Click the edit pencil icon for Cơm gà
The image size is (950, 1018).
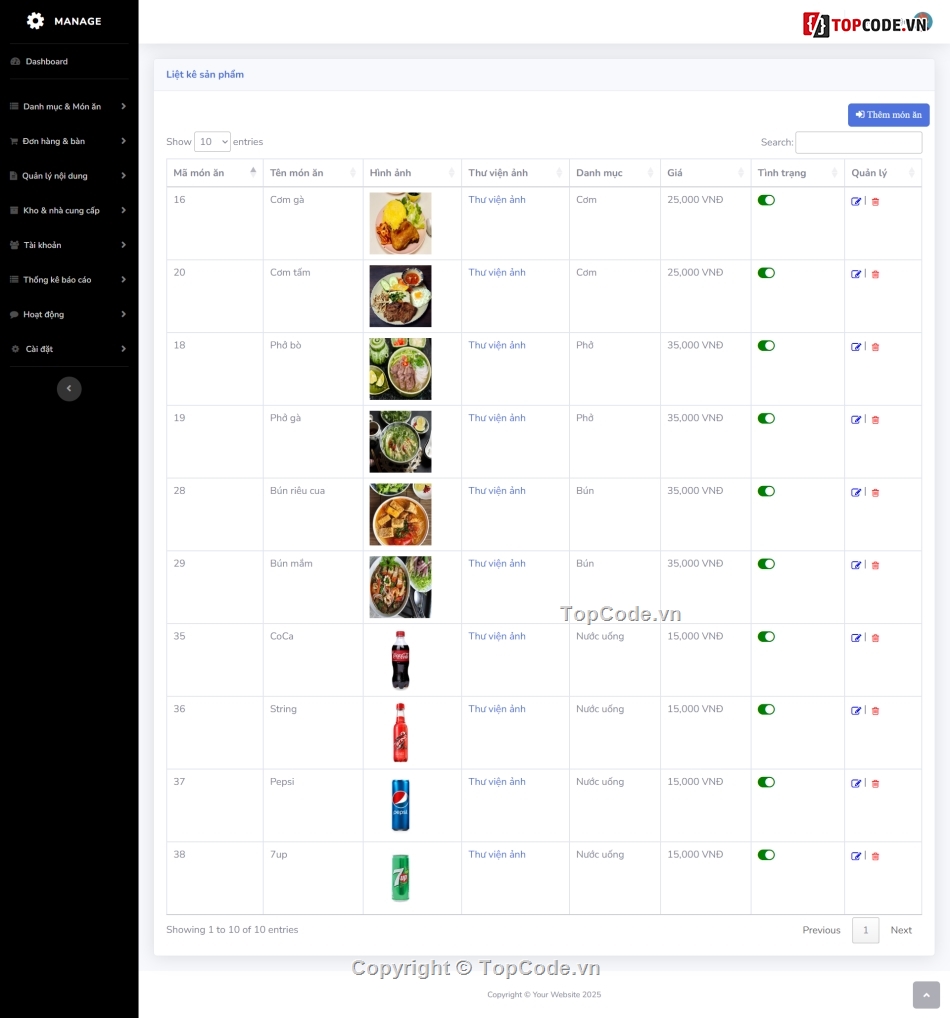point(856,202)
